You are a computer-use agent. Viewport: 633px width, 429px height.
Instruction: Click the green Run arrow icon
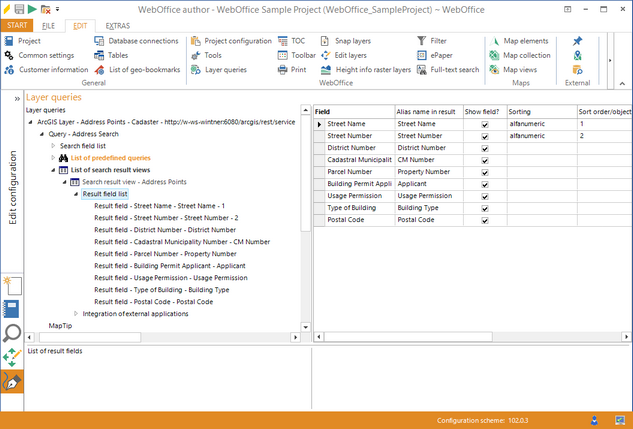point(32,8)
